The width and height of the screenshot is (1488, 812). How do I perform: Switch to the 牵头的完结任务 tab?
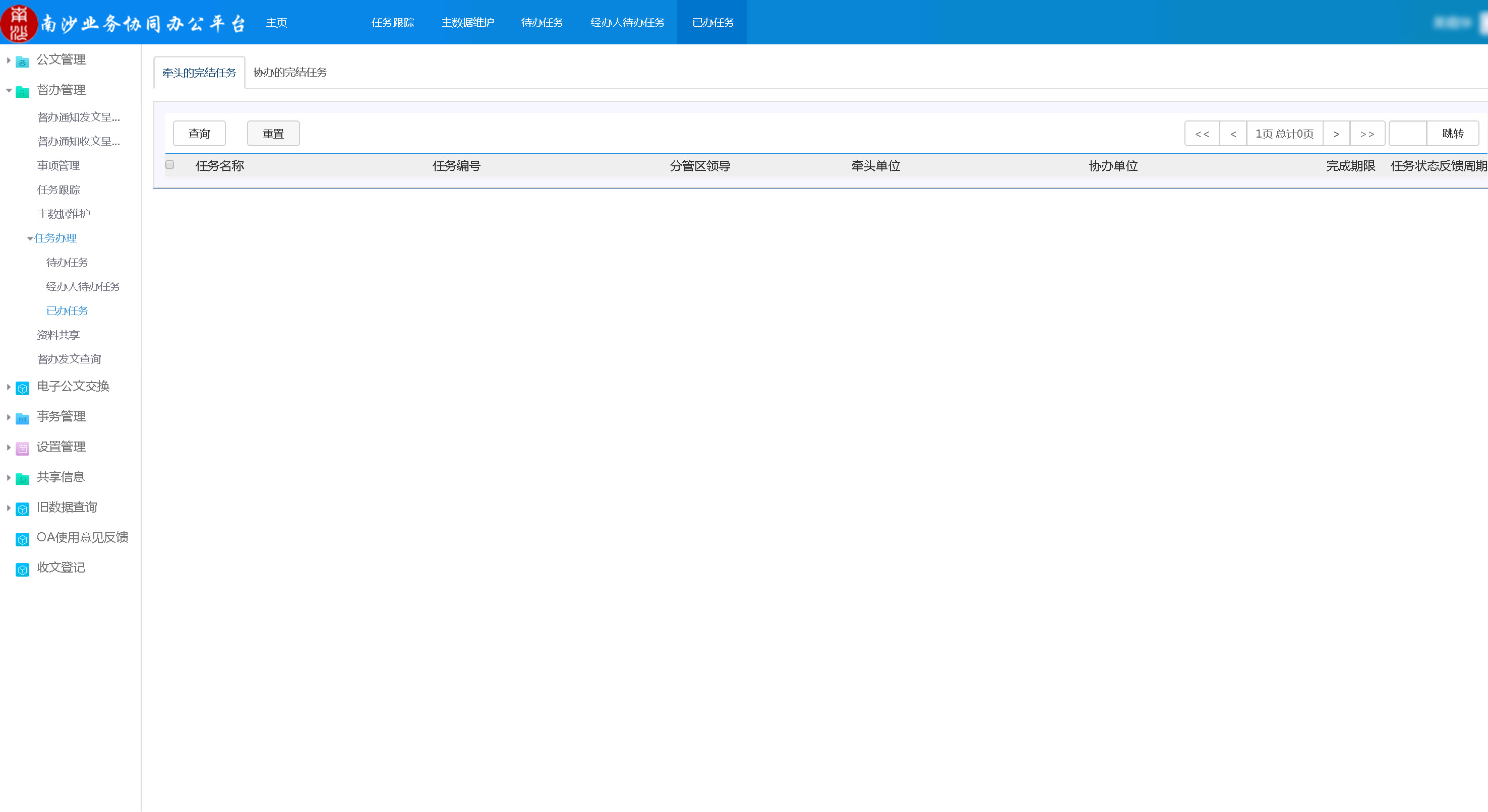pyautogui.click(x=199, y=73)
